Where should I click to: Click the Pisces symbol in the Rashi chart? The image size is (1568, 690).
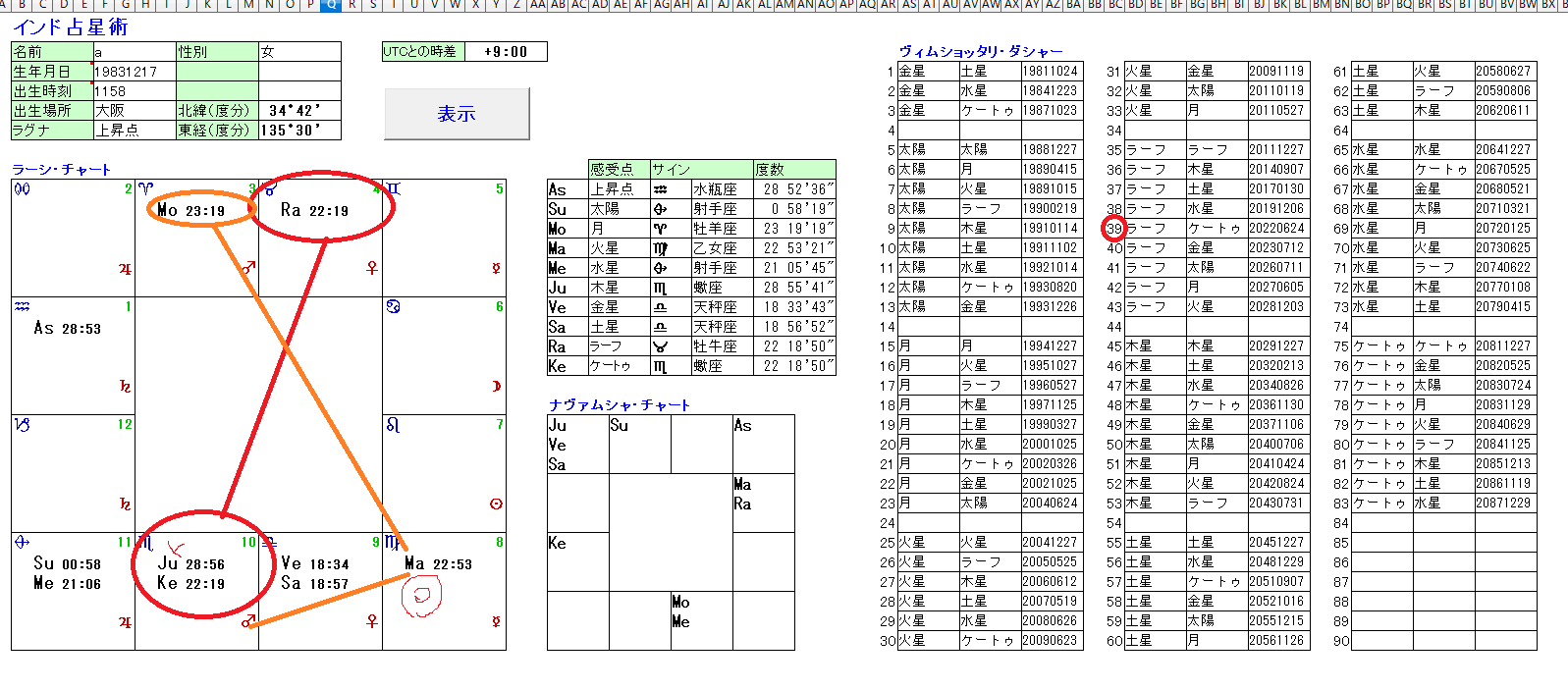click(x=22, y=188)
